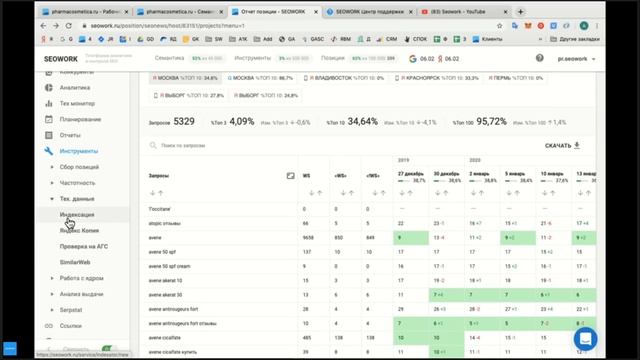The width and height of the screenshot is (640, 360).
Task: Click the search magnifier icon
Action: pyautogui.click(x=153, y=145)
